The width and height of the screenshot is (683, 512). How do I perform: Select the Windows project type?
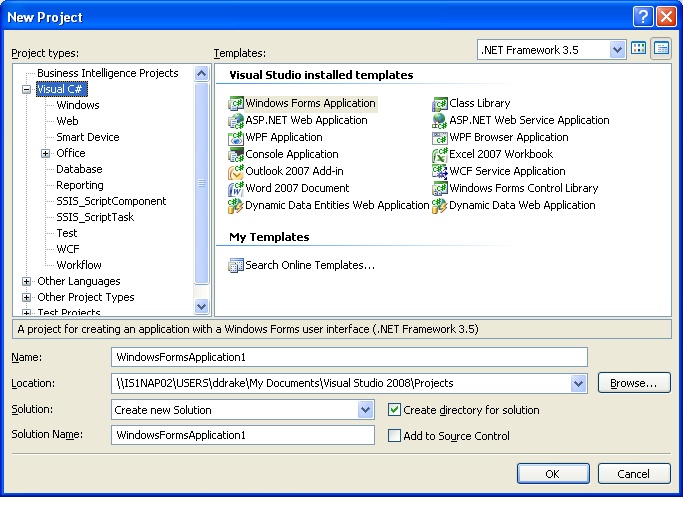(x=78, y=105)
